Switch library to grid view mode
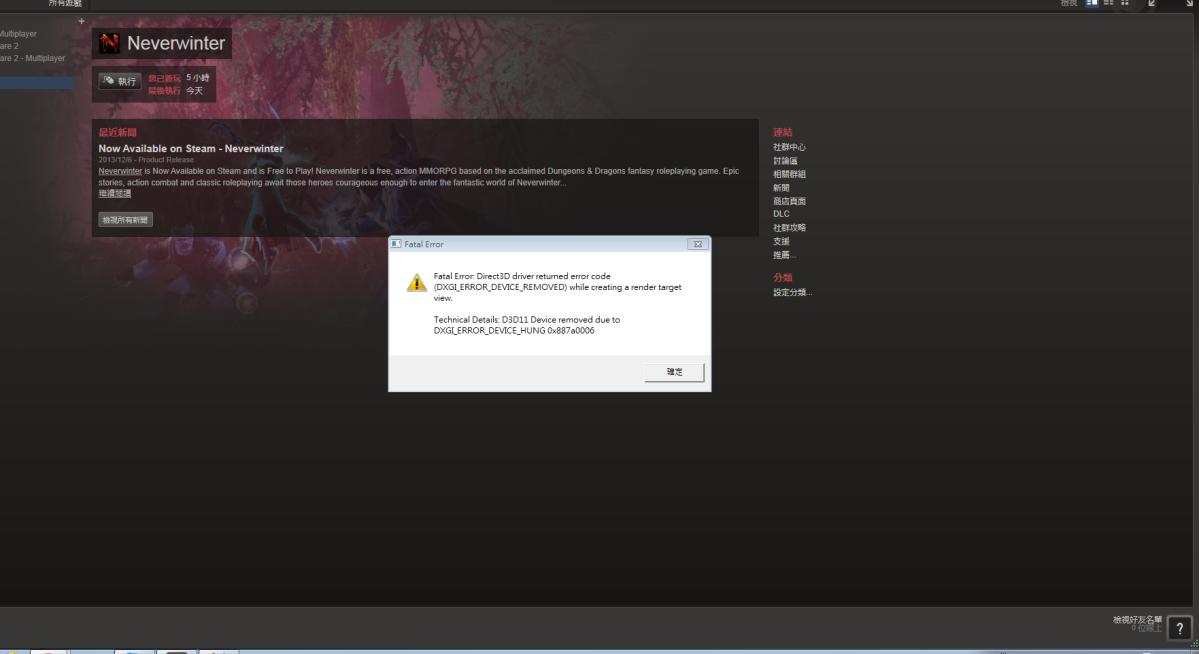The width and height of the screenshot is (1199, 654). tap(1124, 3)
